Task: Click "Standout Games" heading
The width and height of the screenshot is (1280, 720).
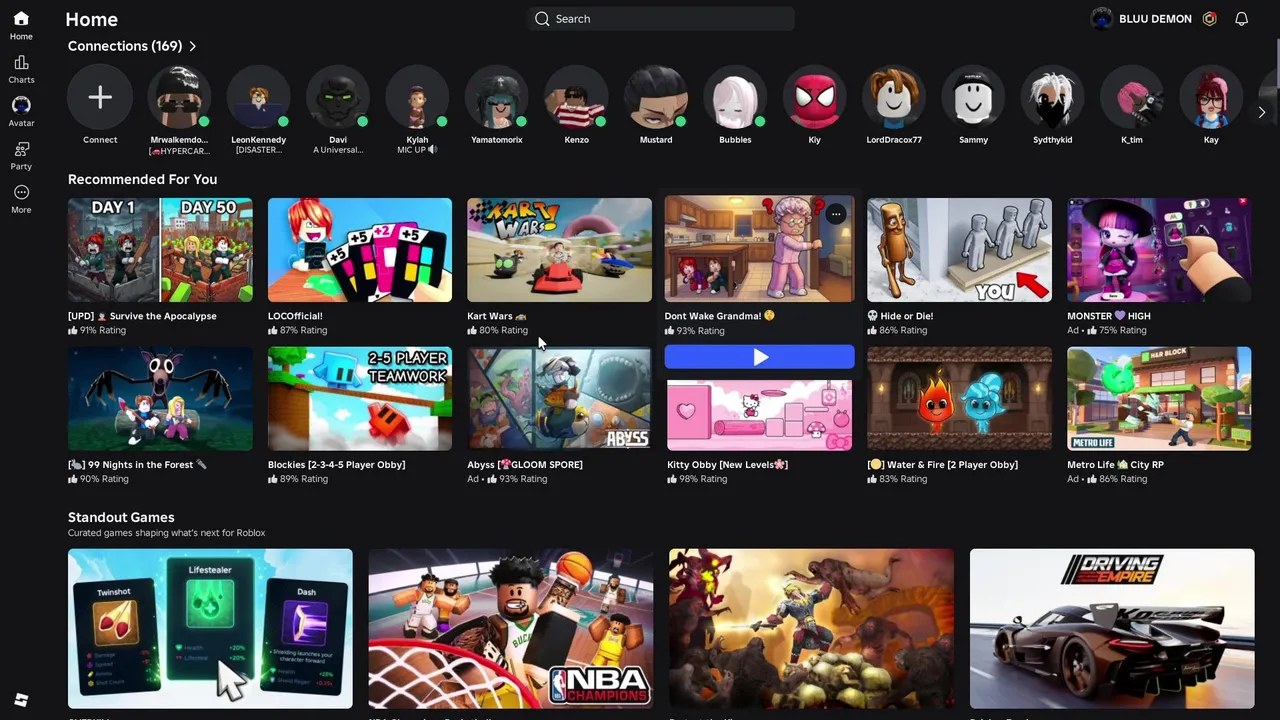Action: (121, 517)
